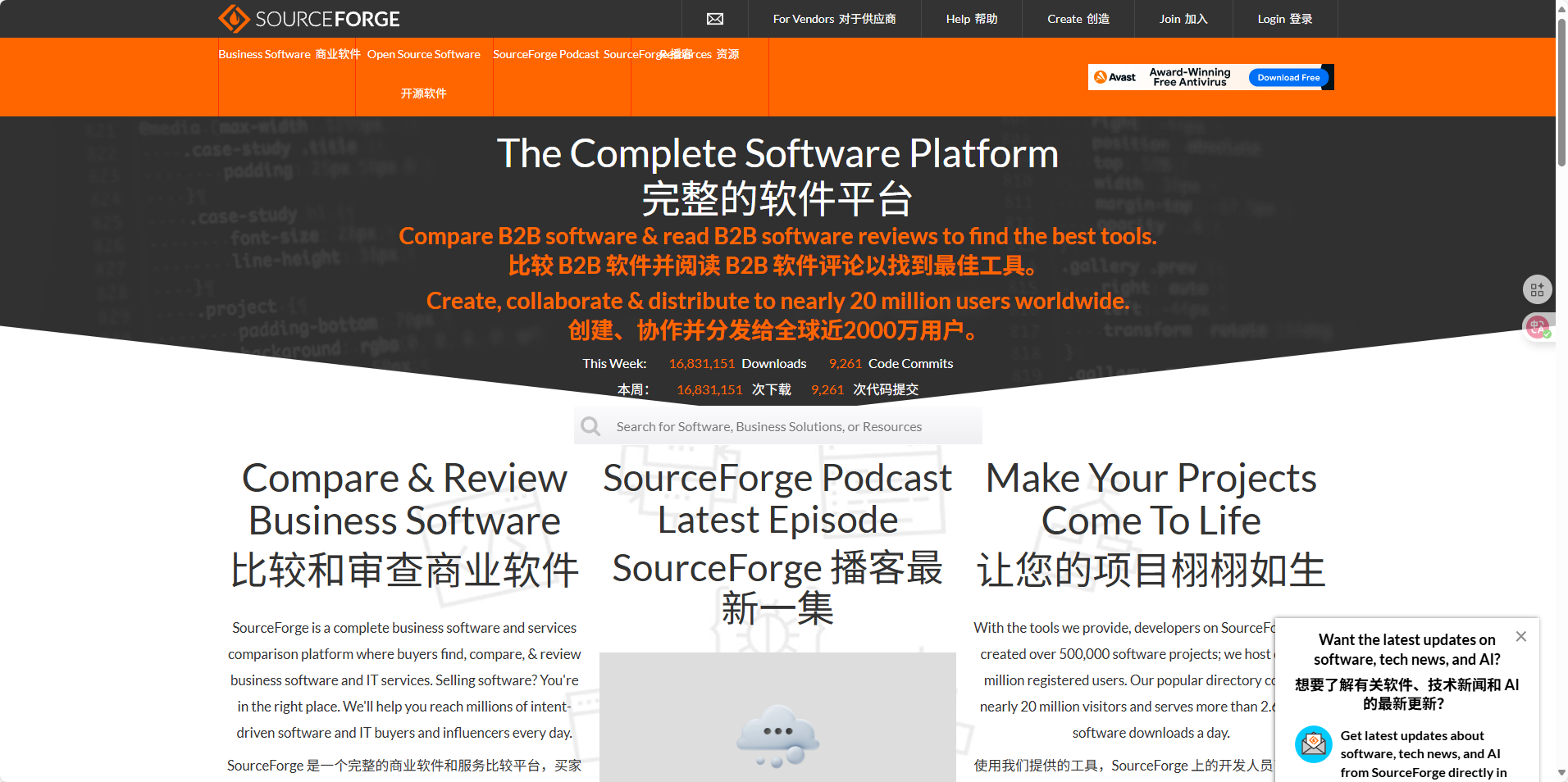
Task: Click the software search input field
Action: 787,426
